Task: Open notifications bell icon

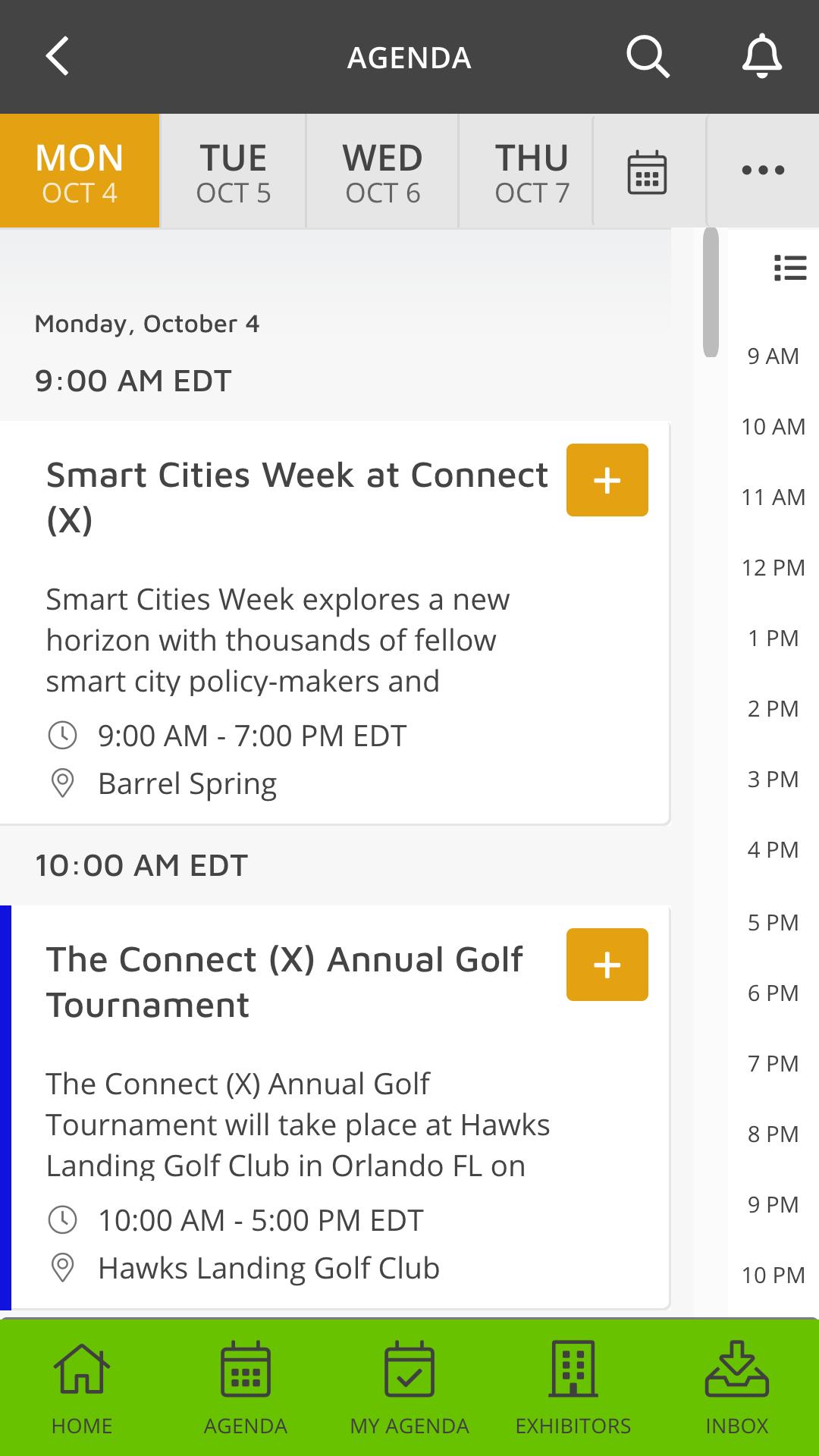Action: pos(761,57)
